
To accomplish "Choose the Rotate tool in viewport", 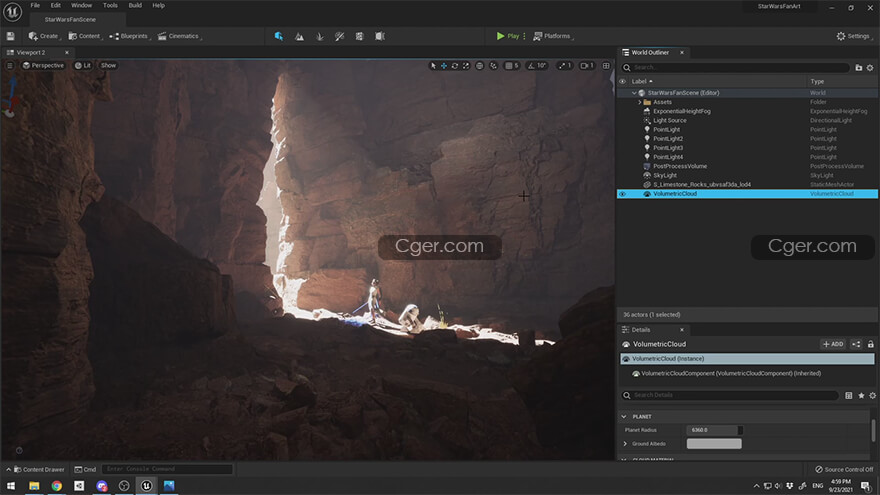I will 455,66.
